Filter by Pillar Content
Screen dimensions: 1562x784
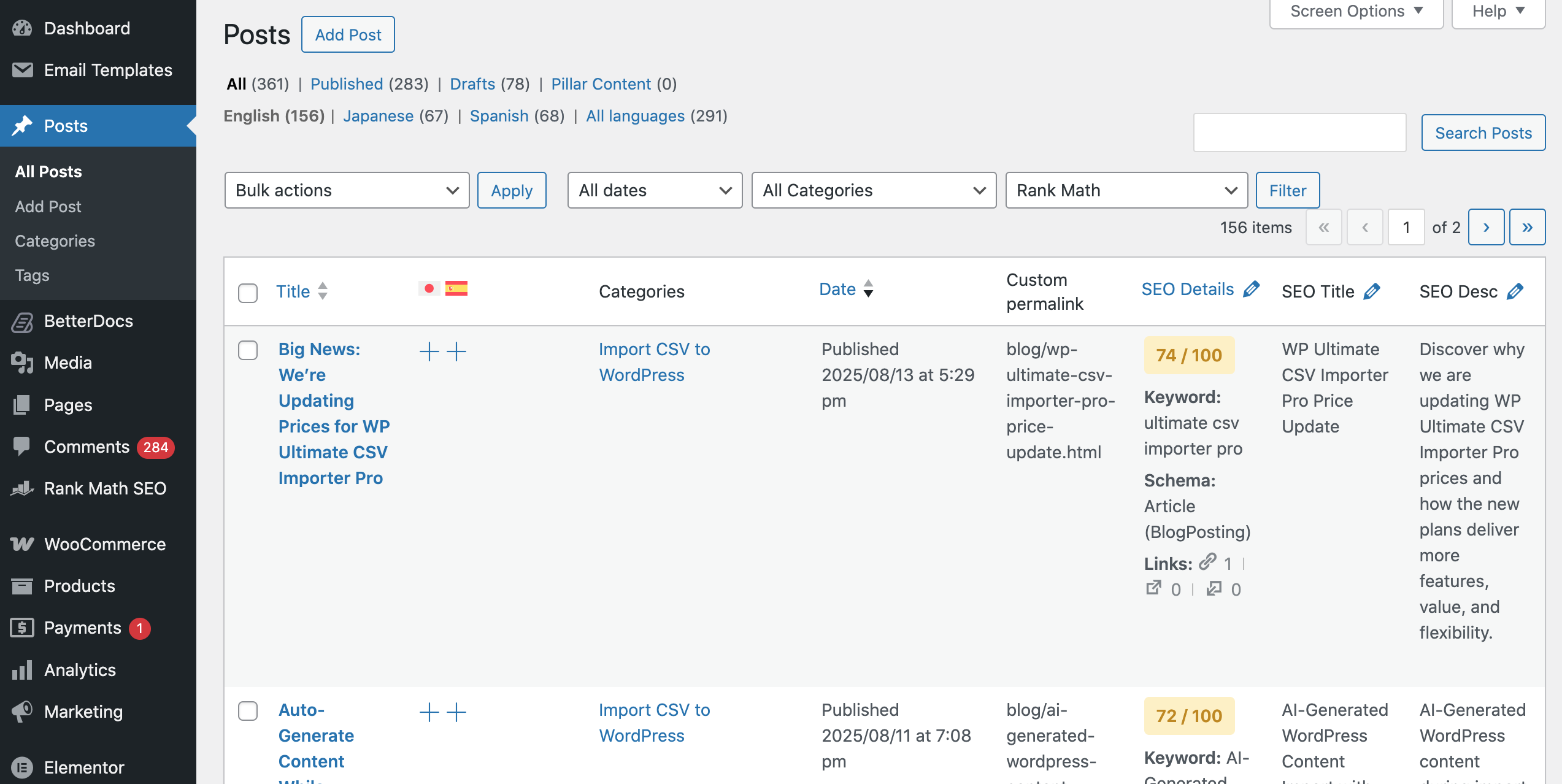[601, 84]
